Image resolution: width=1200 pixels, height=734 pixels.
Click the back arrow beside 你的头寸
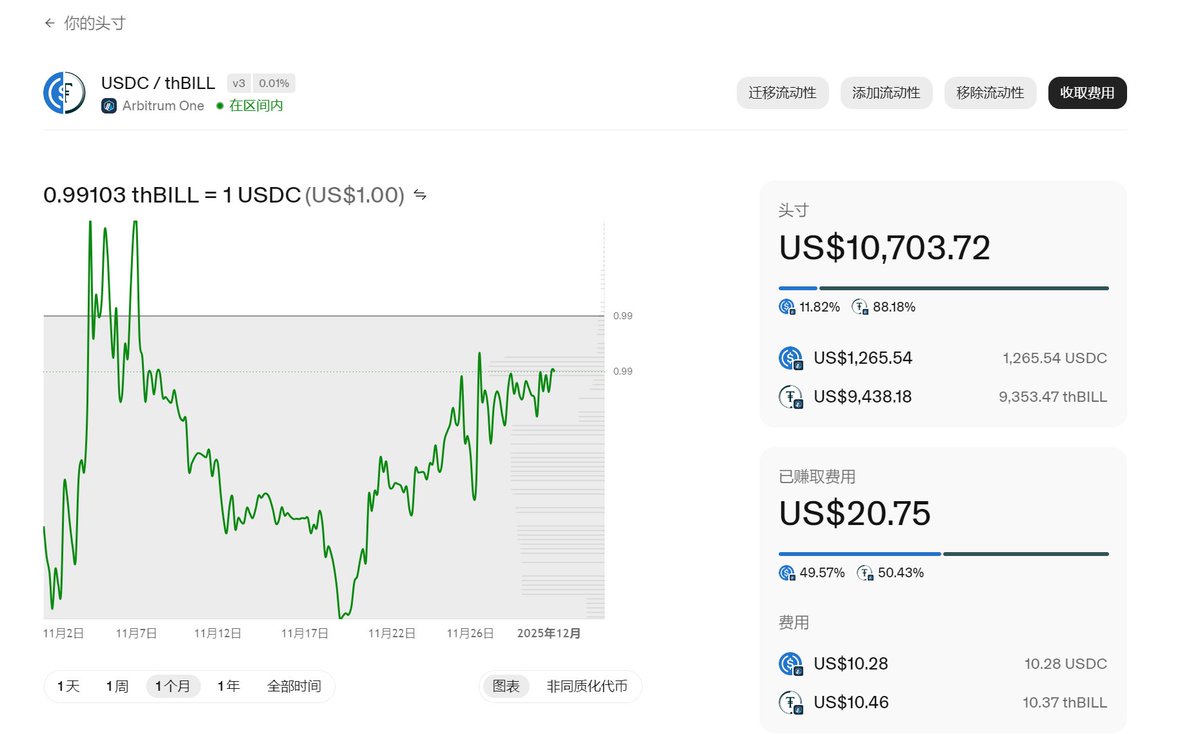(50, 23)
